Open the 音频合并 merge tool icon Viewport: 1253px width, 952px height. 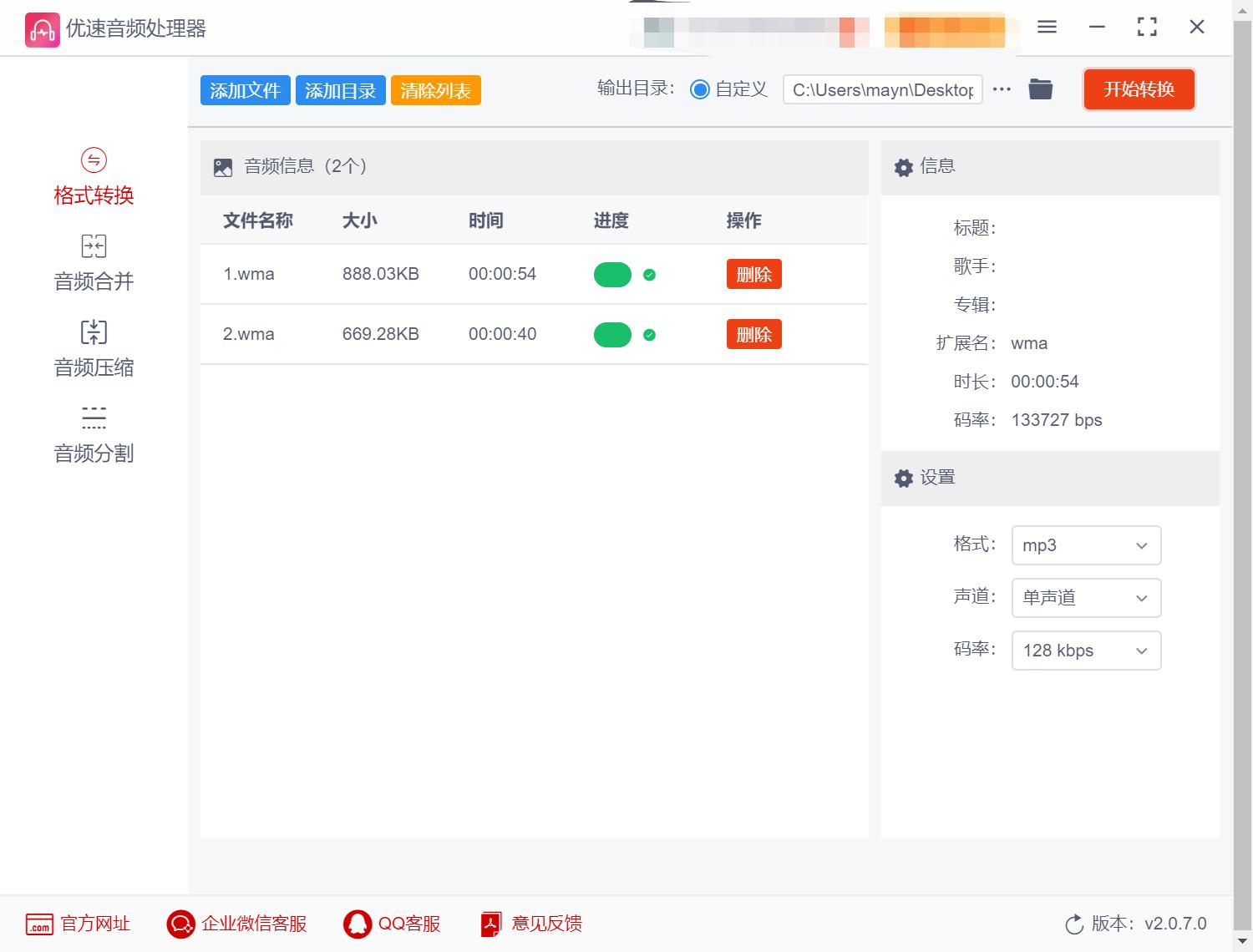coord(93,246)
